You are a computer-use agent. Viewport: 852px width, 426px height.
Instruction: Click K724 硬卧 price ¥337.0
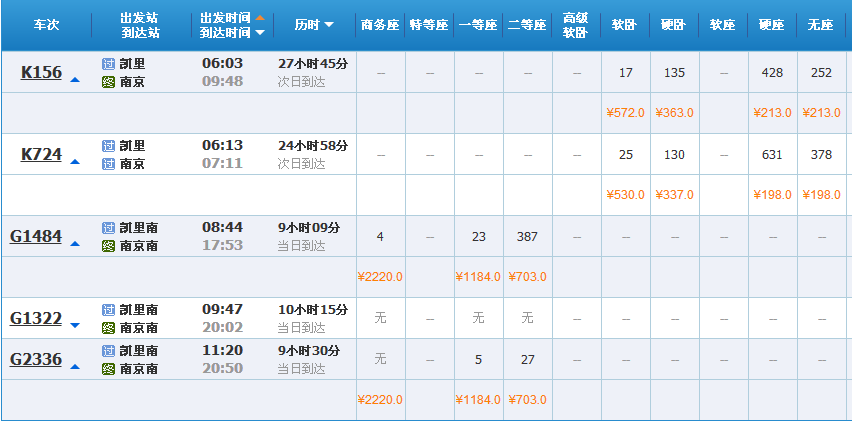tap(674, 195)
